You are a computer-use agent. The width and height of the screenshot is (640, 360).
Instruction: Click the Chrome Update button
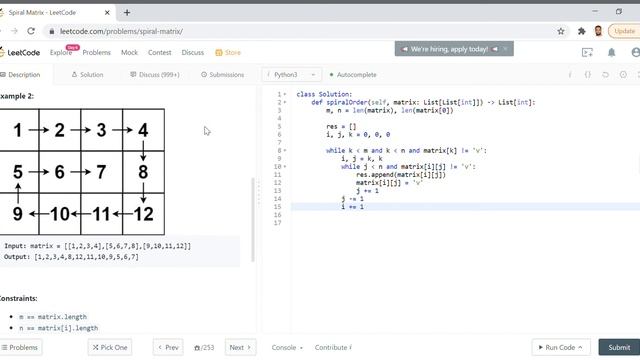click(x=624, y=31)
